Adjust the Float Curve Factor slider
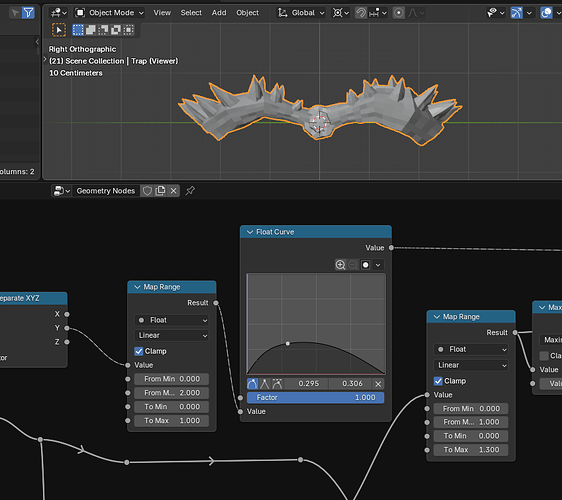The image size is (562, 500). 315,397
